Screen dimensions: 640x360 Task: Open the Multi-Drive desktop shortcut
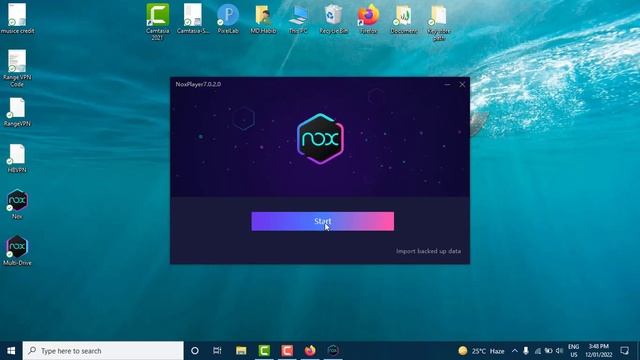point(17,251)
